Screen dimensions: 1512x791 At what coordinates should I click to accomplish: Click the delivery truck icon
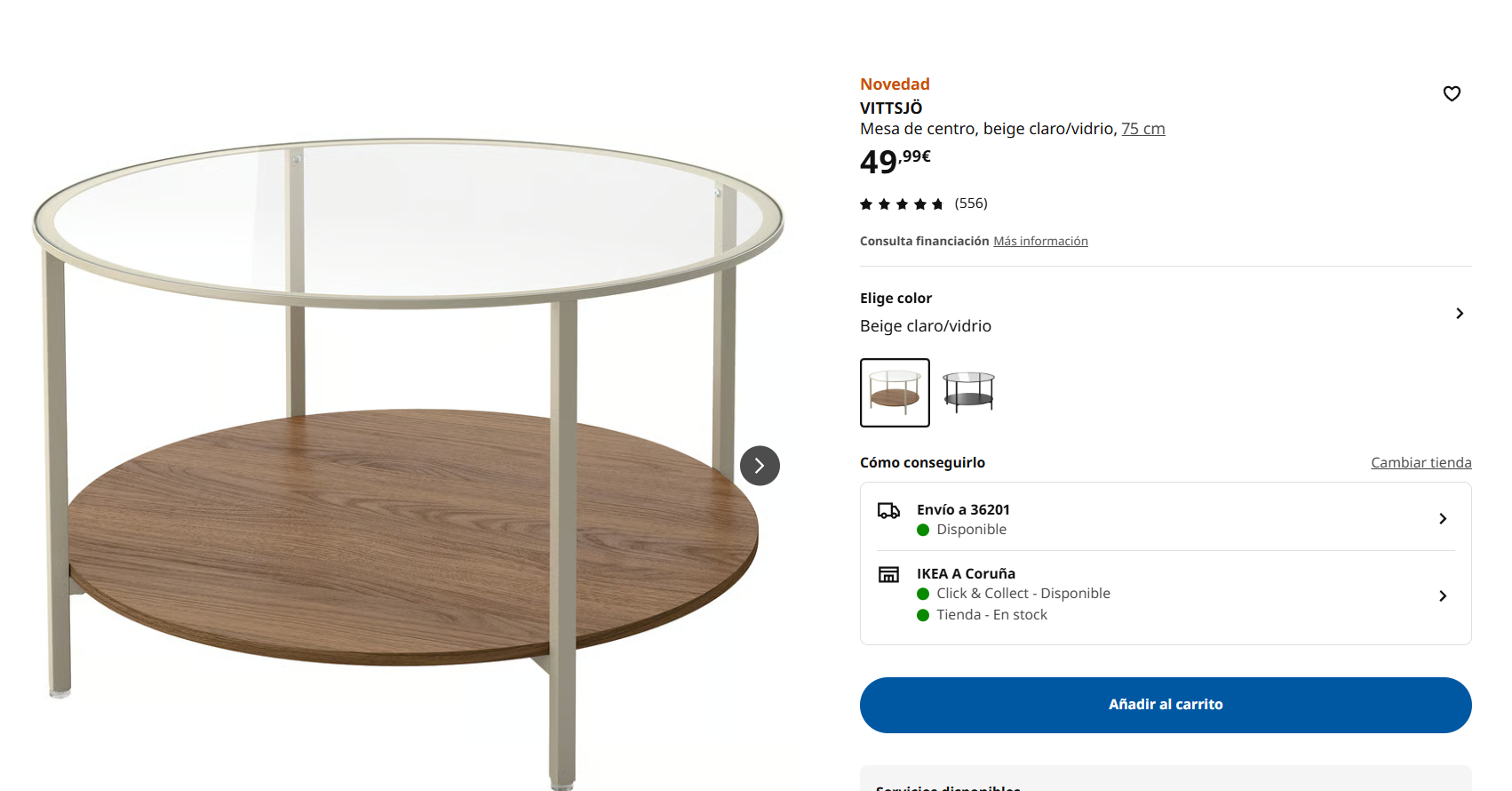pos(888,510)
